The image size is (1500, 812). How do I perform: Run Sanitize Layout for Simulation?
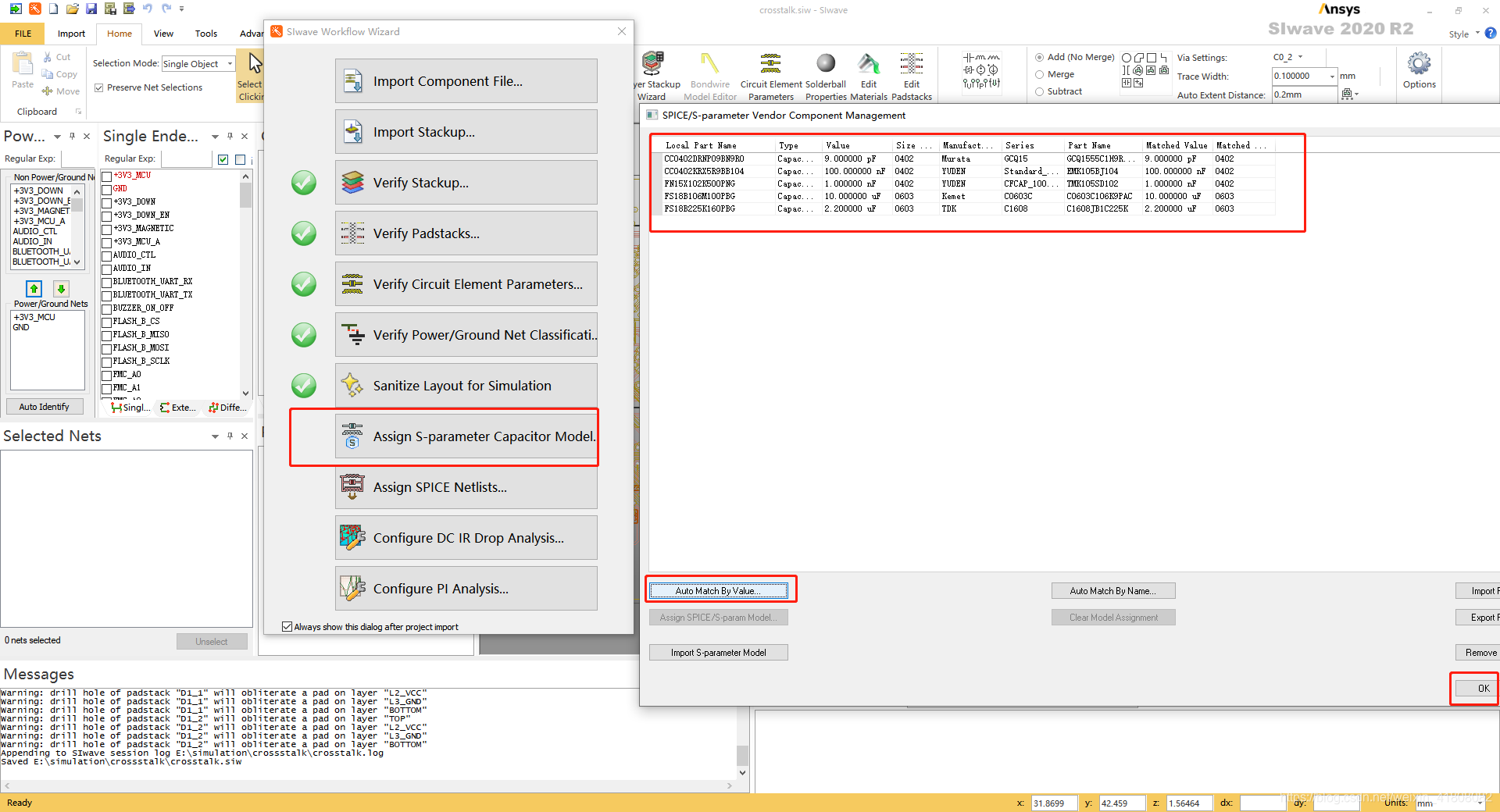coord(466,386)
